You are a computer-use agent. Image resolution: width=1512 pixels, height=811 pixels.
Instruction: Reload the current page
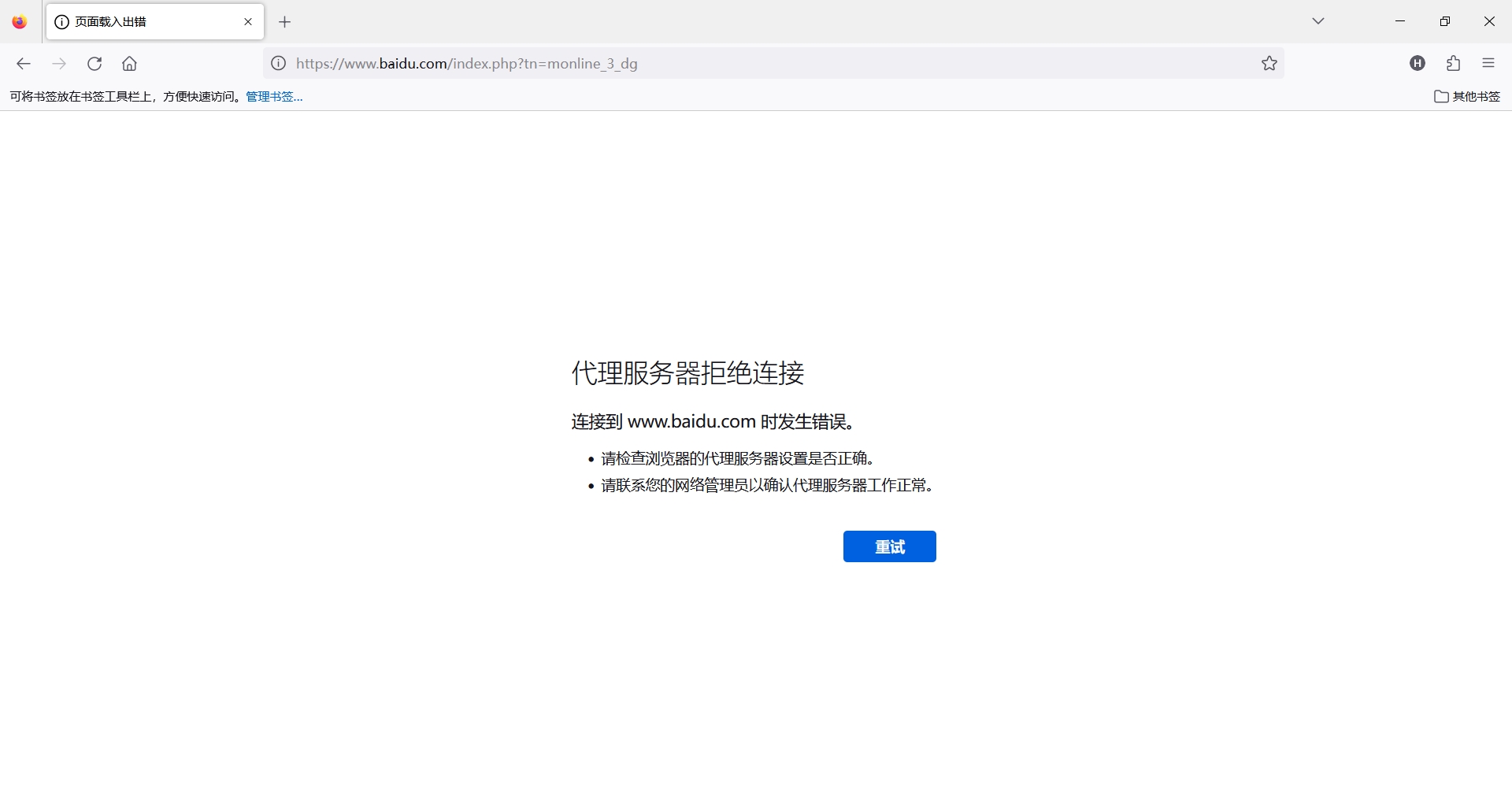(94, 64)
